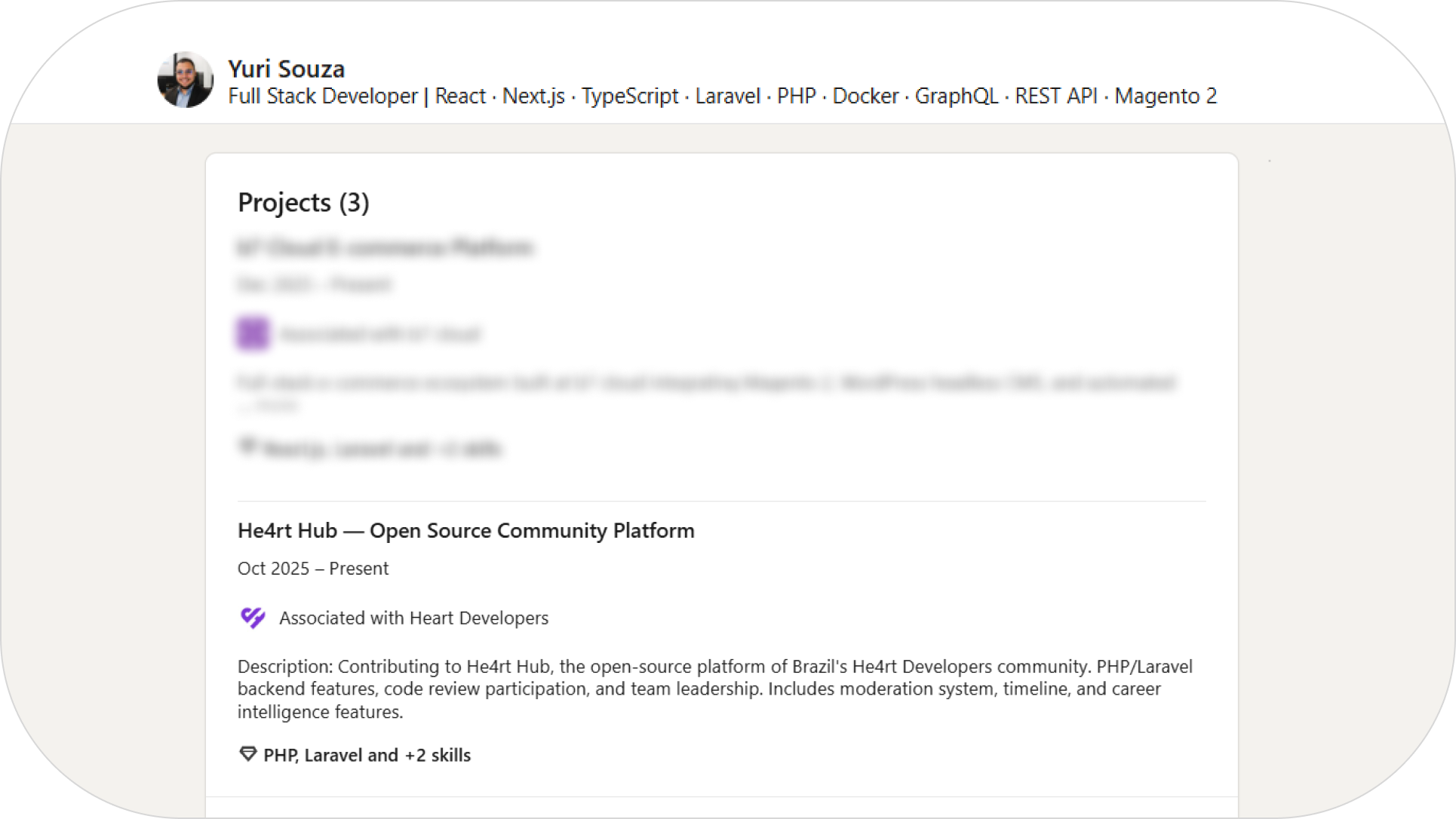Click the He4rt Hub project description paragraph

(x=715, y=689)
